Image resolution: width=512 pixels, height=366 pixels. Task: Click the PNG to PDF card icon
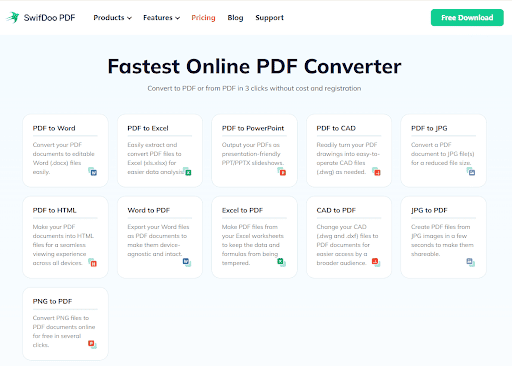click(92, 344)
